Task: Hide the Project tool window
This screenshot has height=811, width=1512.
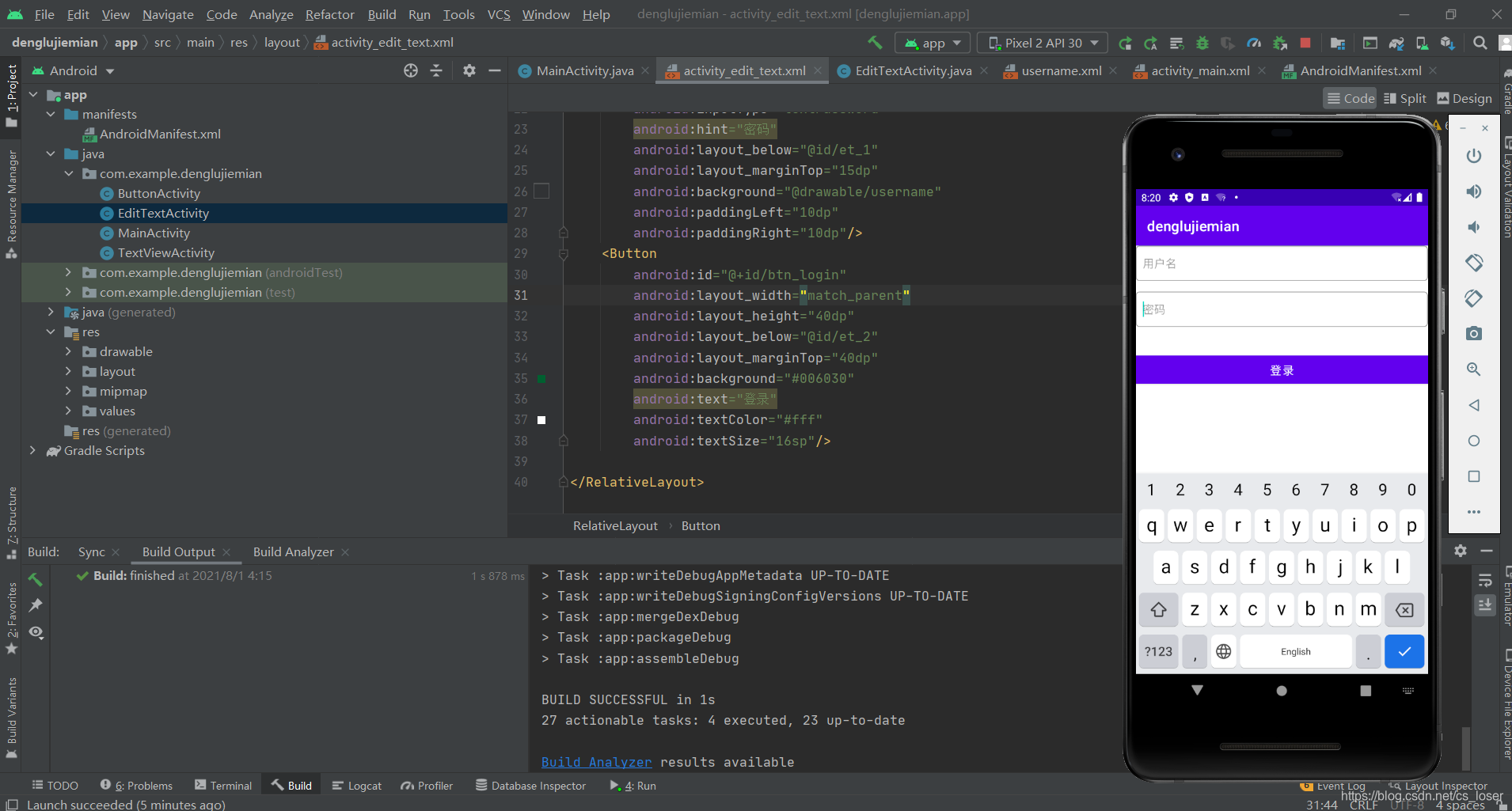Action: [495, 70]
